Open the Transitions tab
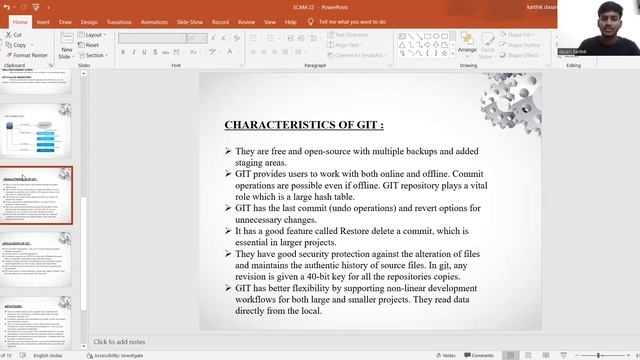640x360 pixels. 119,22
